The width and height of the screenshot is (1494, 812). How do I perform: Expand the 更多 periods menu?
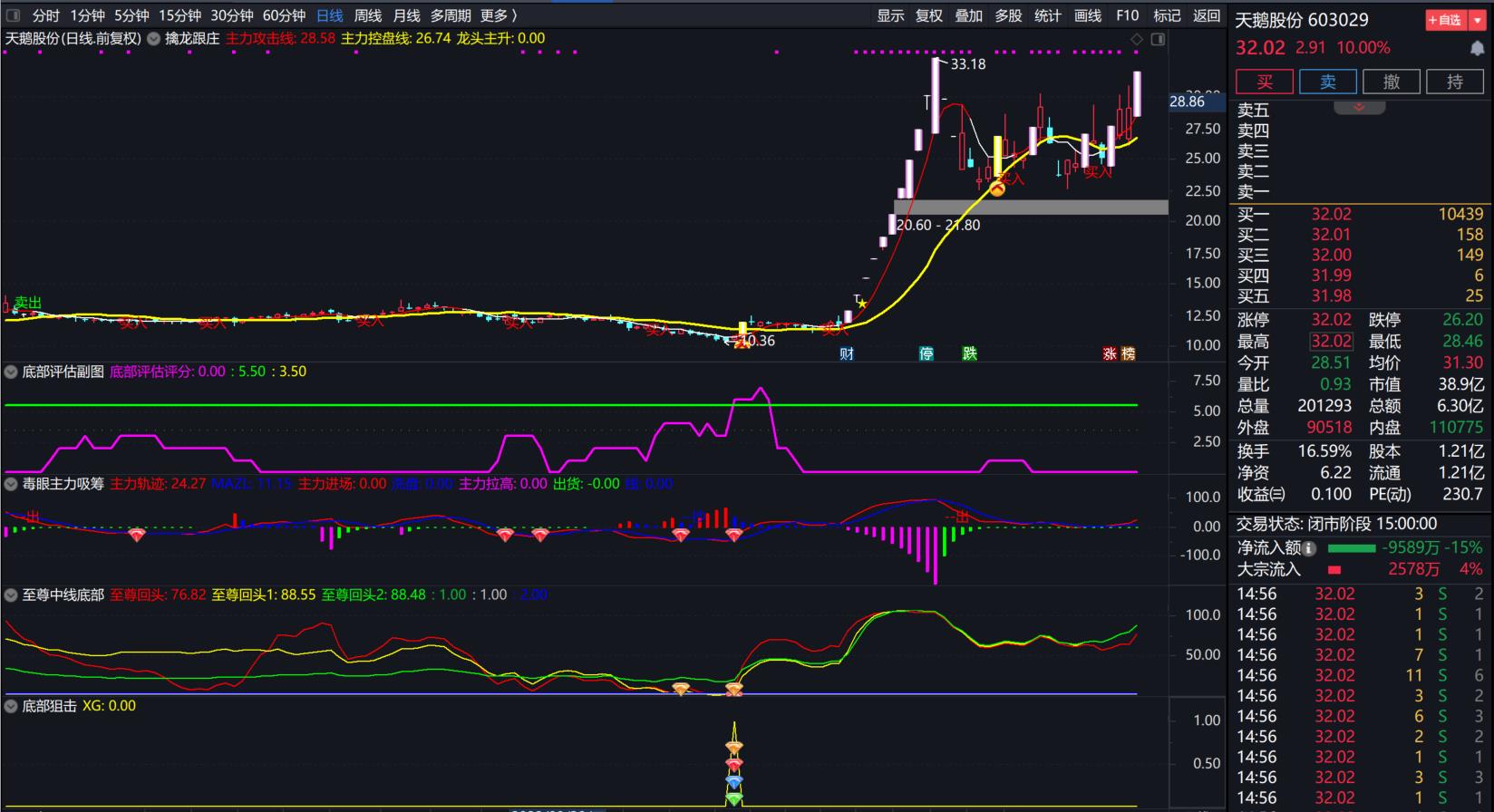tap(499, 15)
